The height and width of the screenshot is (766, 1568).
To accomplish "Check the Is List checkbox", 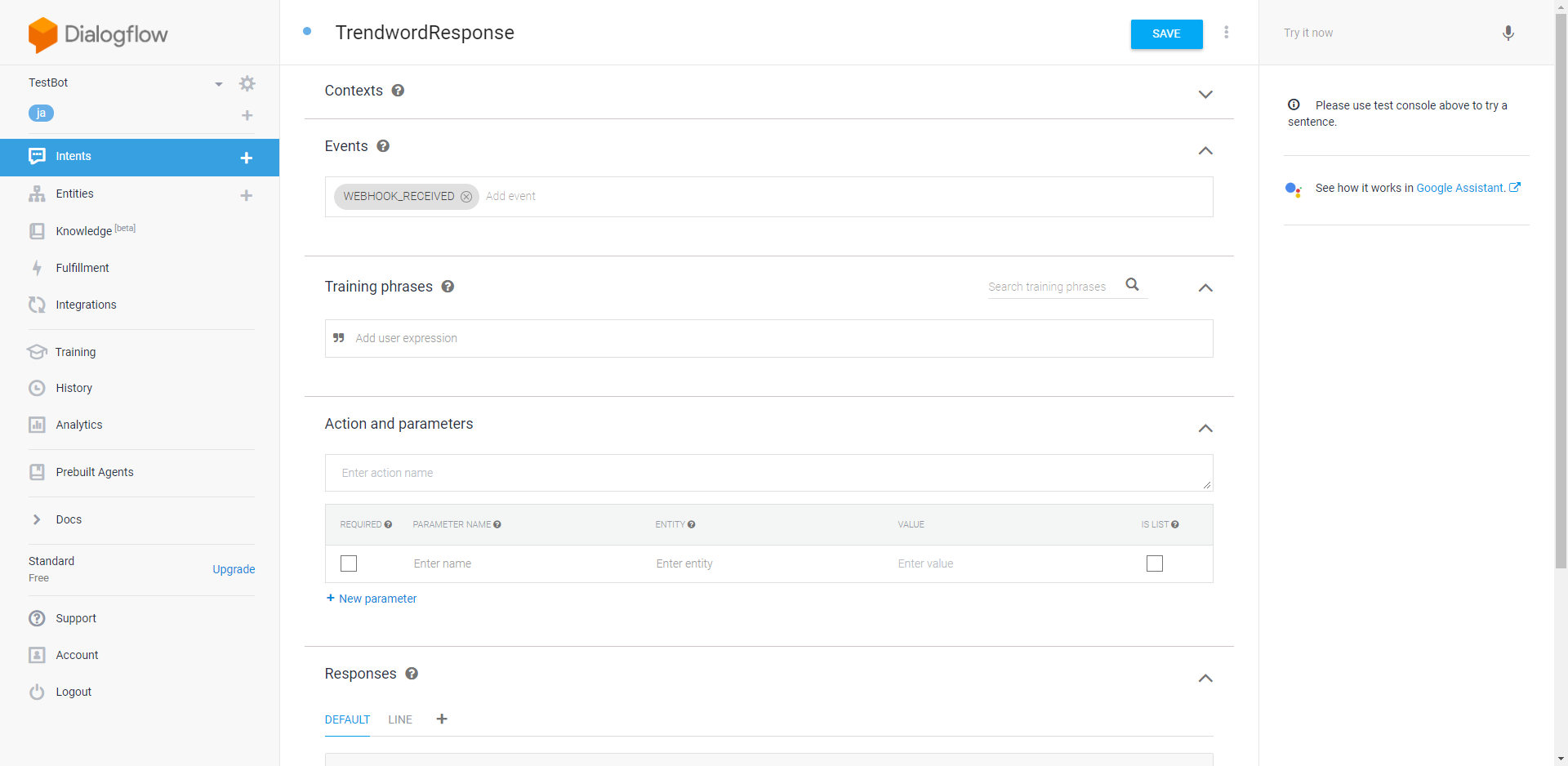I will [x=1153, y=563].
